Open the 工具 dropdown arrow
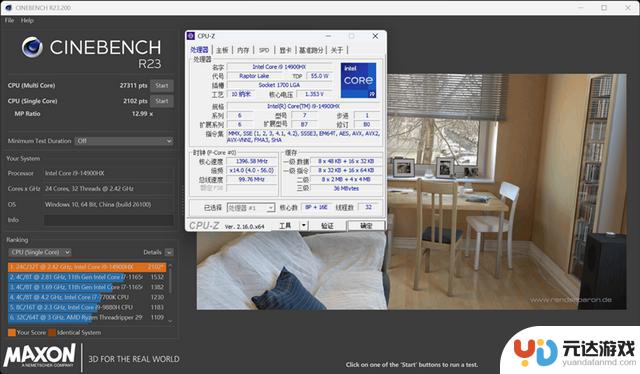This screenshot has width=640, height=374. click(x=304, y=225)
